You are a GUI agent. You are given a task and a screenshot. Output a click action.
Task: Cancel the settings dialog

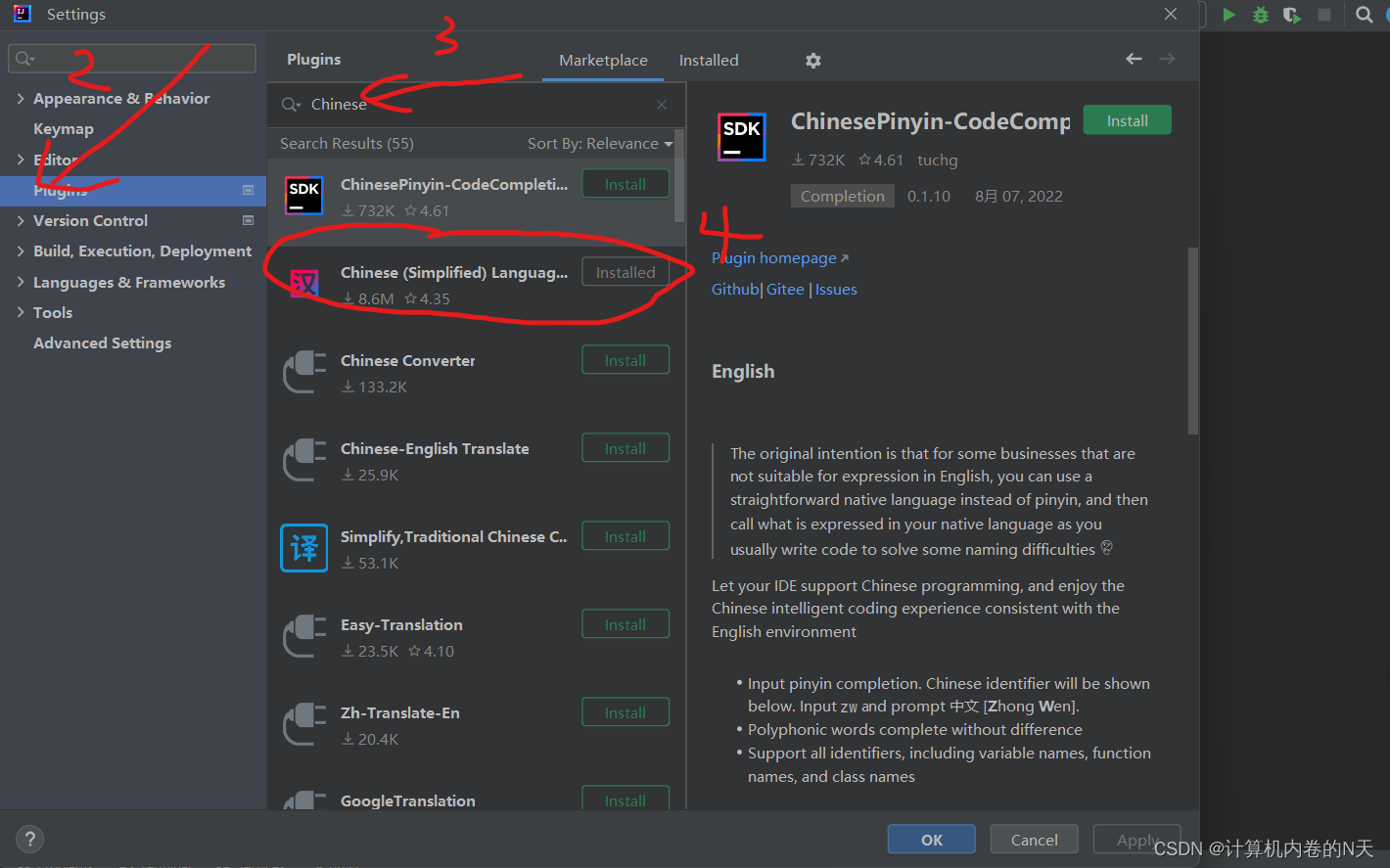(x=1034, y=840)
